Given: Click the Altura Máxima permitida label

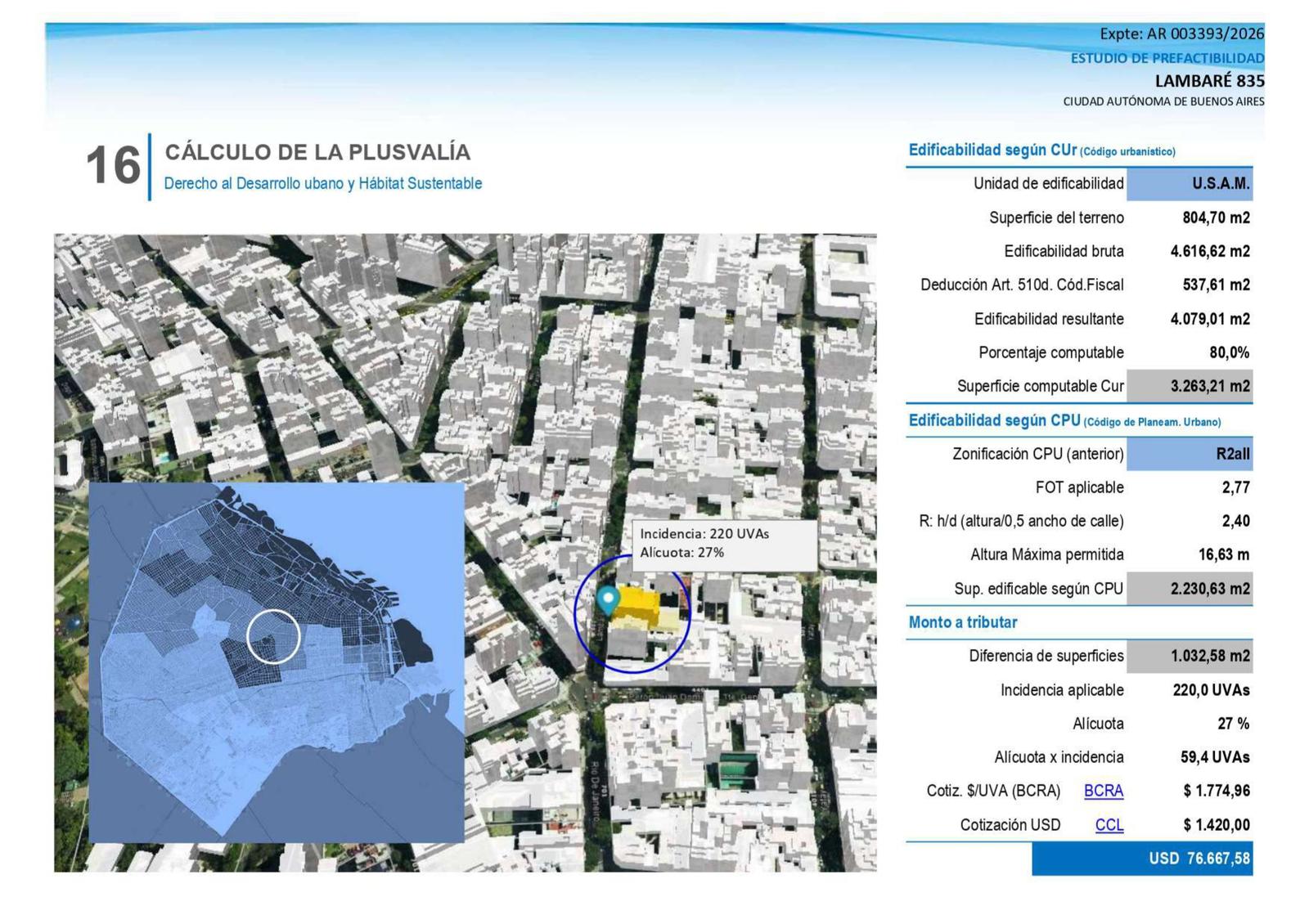Looking at the screenshot, I should coord(1047,554).
